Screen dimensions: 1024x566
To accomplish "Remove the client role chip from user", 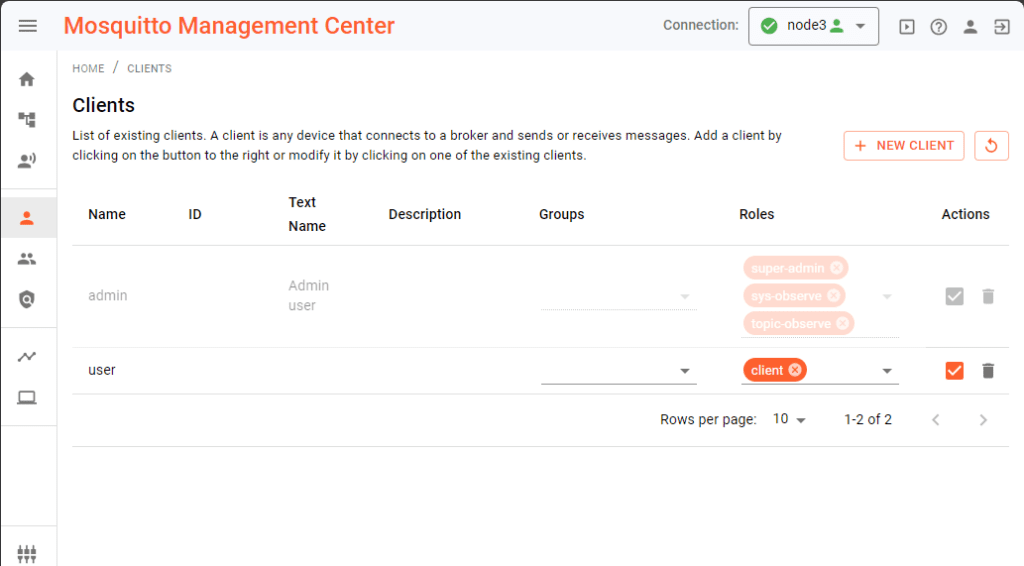I will click(x=795, y=370).
